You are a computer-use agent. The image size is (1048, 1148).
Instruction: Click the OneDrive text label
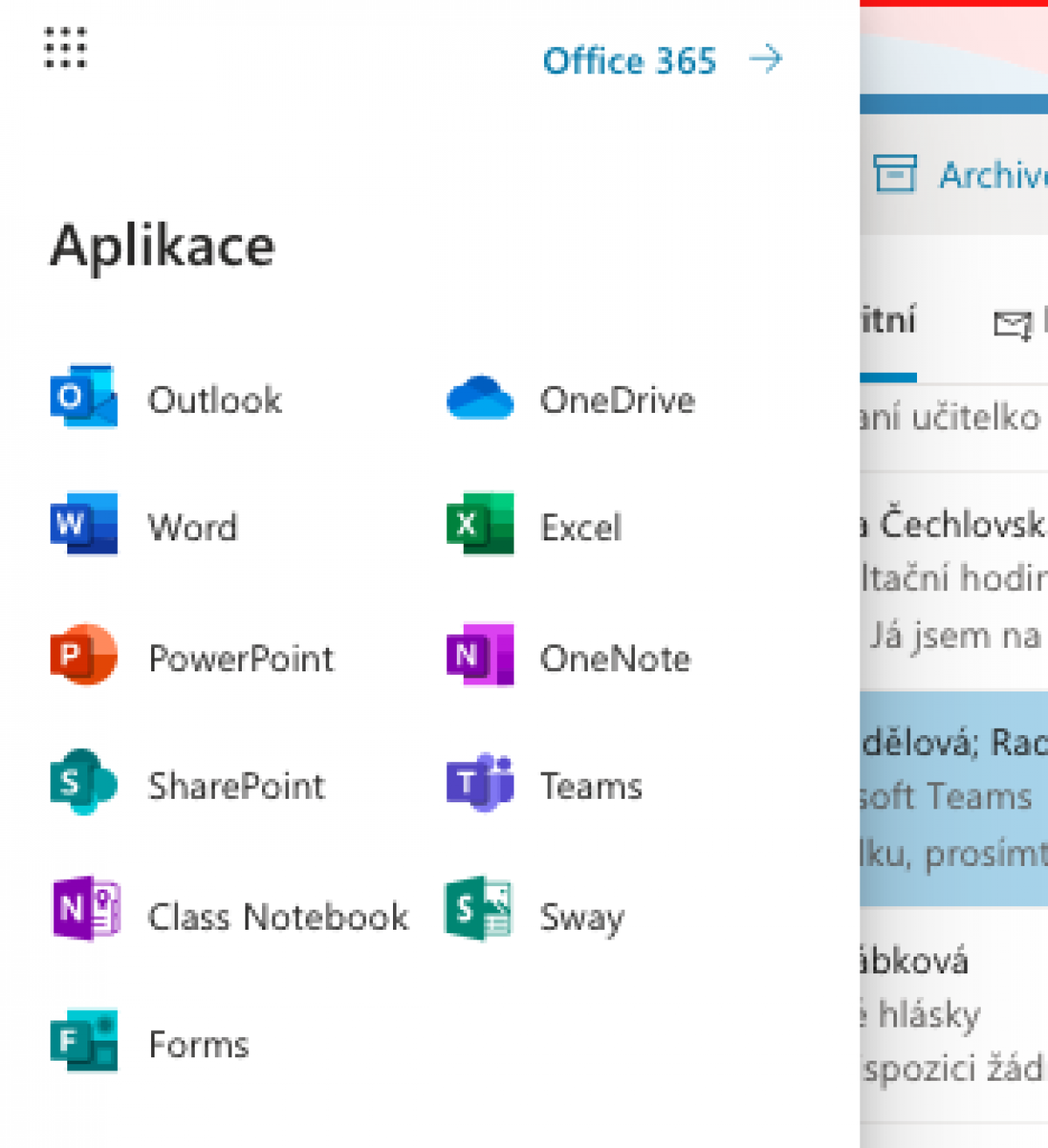pyautogui.click(x=617, y=401)
